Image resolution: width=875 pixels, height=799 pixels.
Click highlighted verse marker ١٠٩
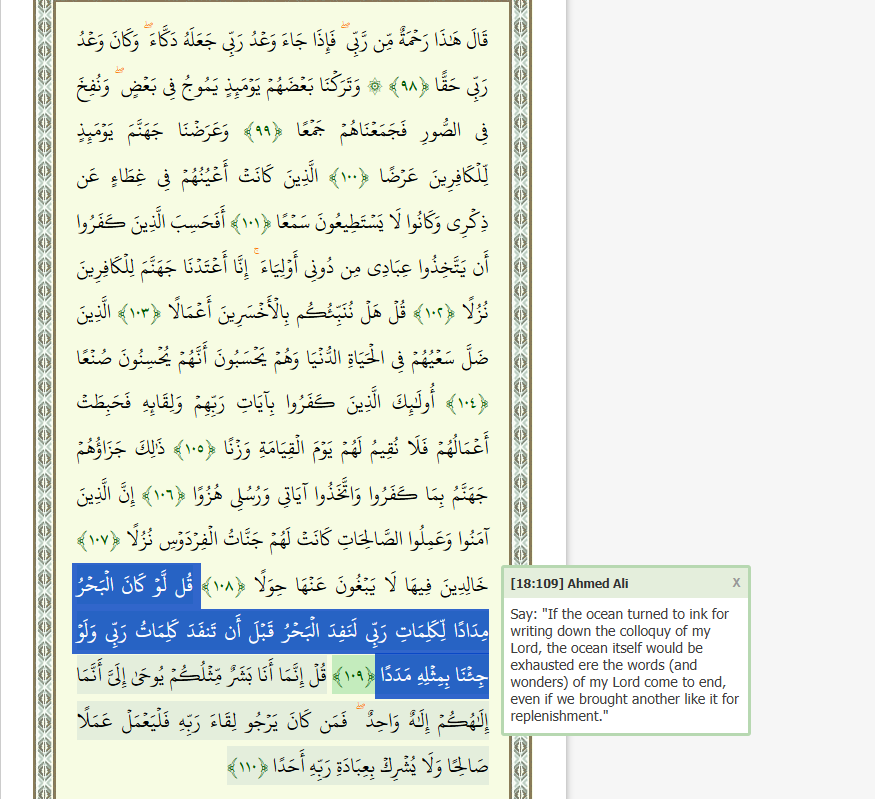point(353,676)
